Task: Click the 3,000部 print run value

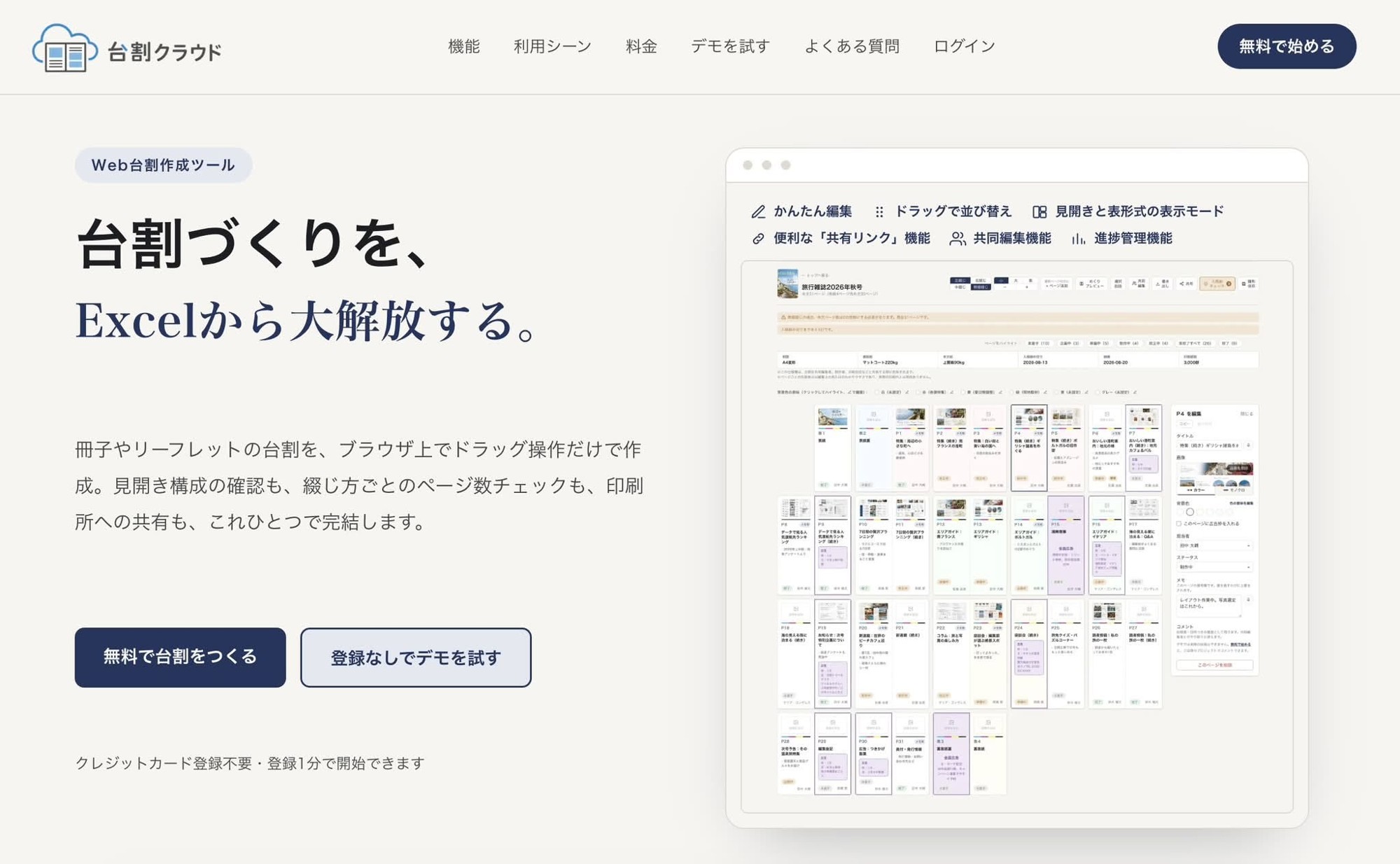Action: [1191, 363]
